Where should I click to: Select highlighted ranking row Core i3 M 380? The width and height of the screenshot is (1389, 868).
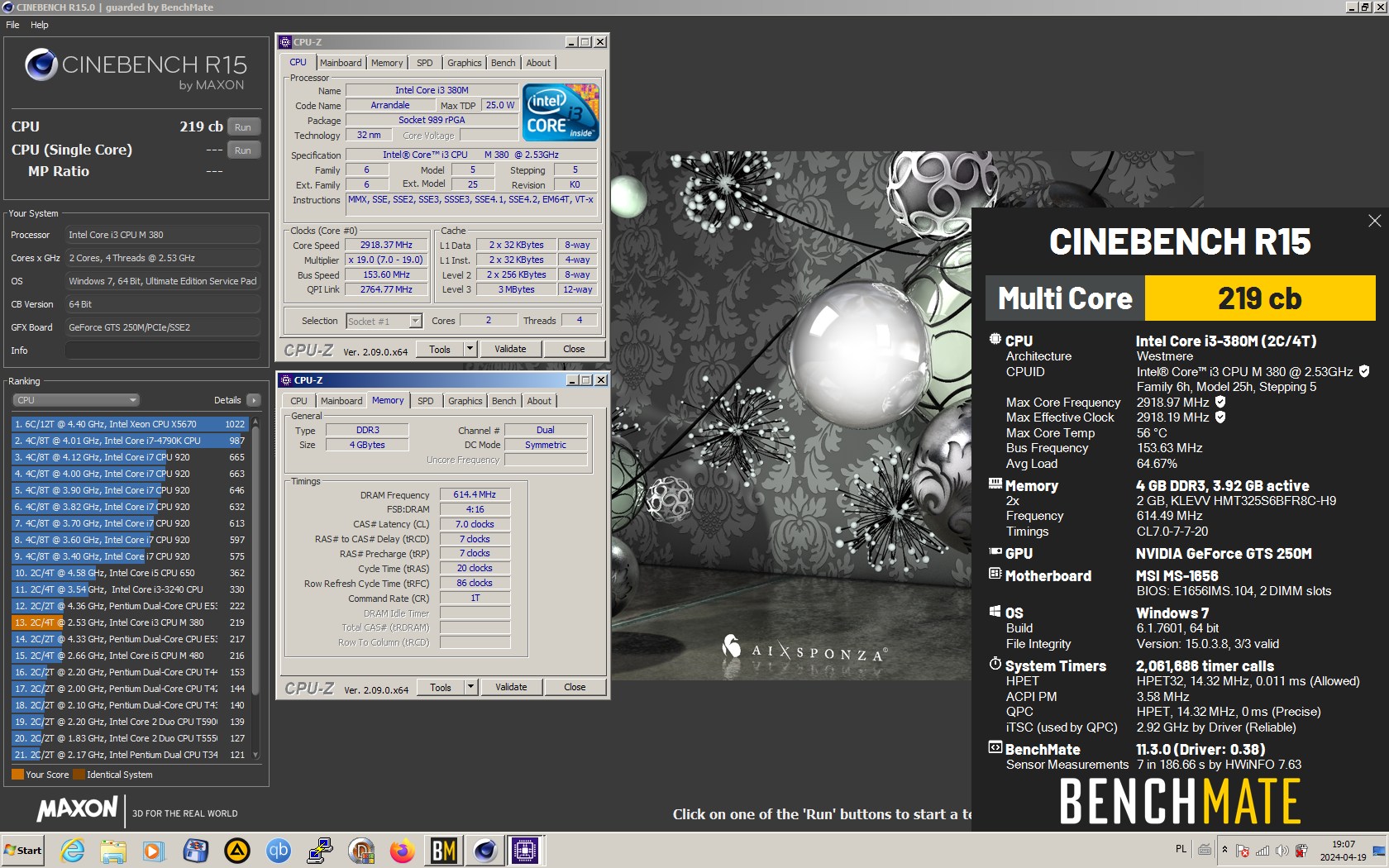(129, 622)
